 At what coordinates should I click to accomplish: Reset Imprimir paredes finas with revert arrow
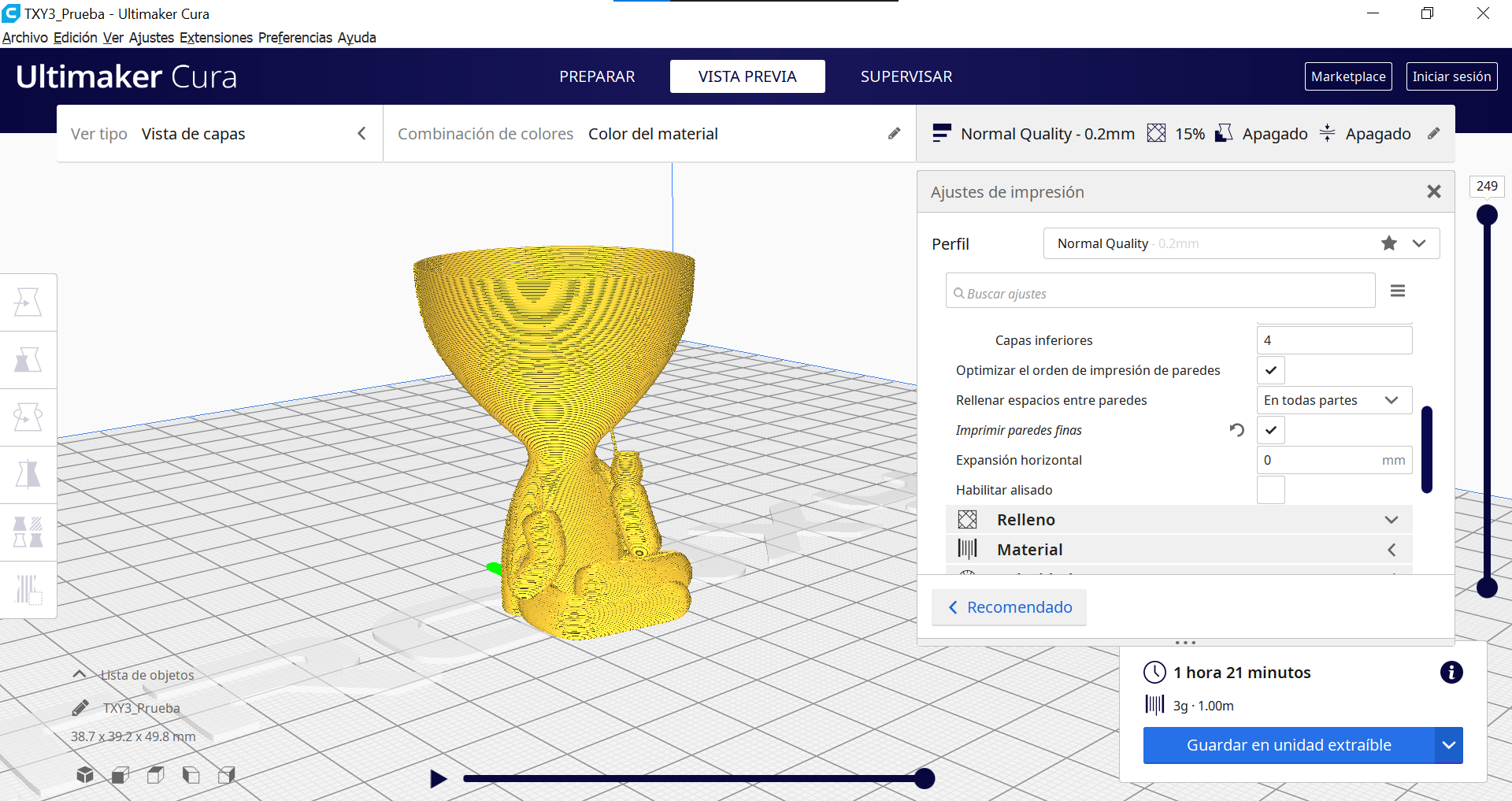[x=1237, y=430]
